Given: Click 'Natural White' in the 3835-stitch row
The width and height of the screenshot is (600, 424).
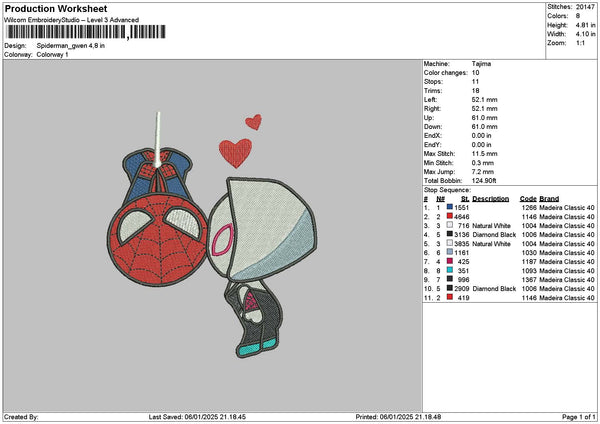Looking at the screenshot, I should [x=491, y=244].
